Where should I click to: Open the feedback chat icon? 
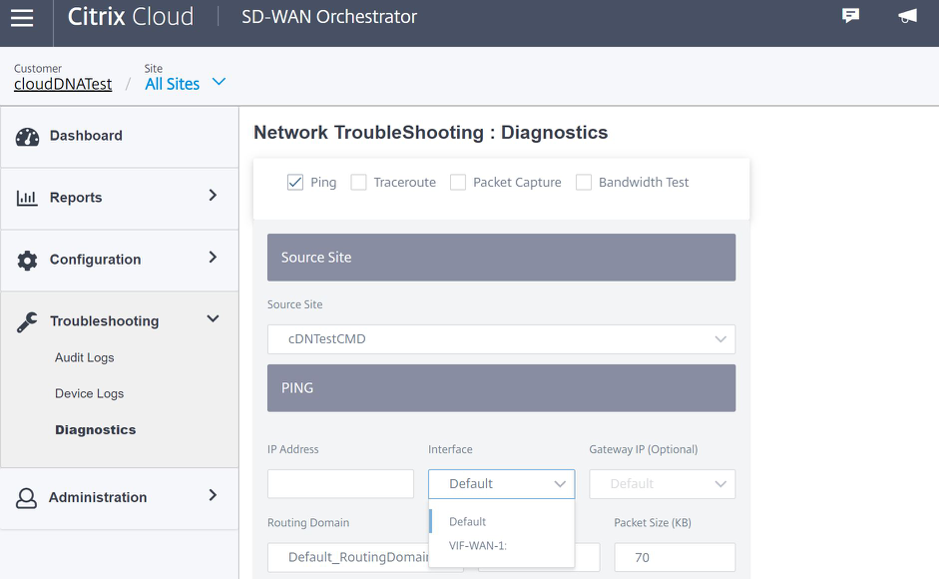(850, 16)
